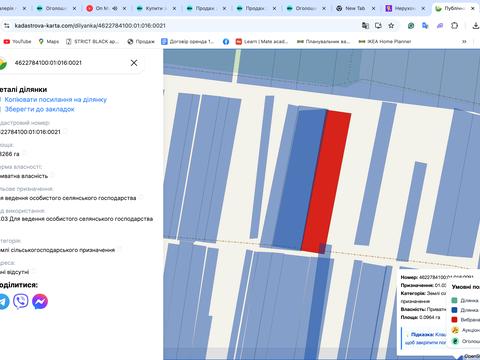Image resolution: width=480 pixels, height=360 pixels.
Task: Click the green legend swatch for Ділянка
Action: tap(454, 300)
